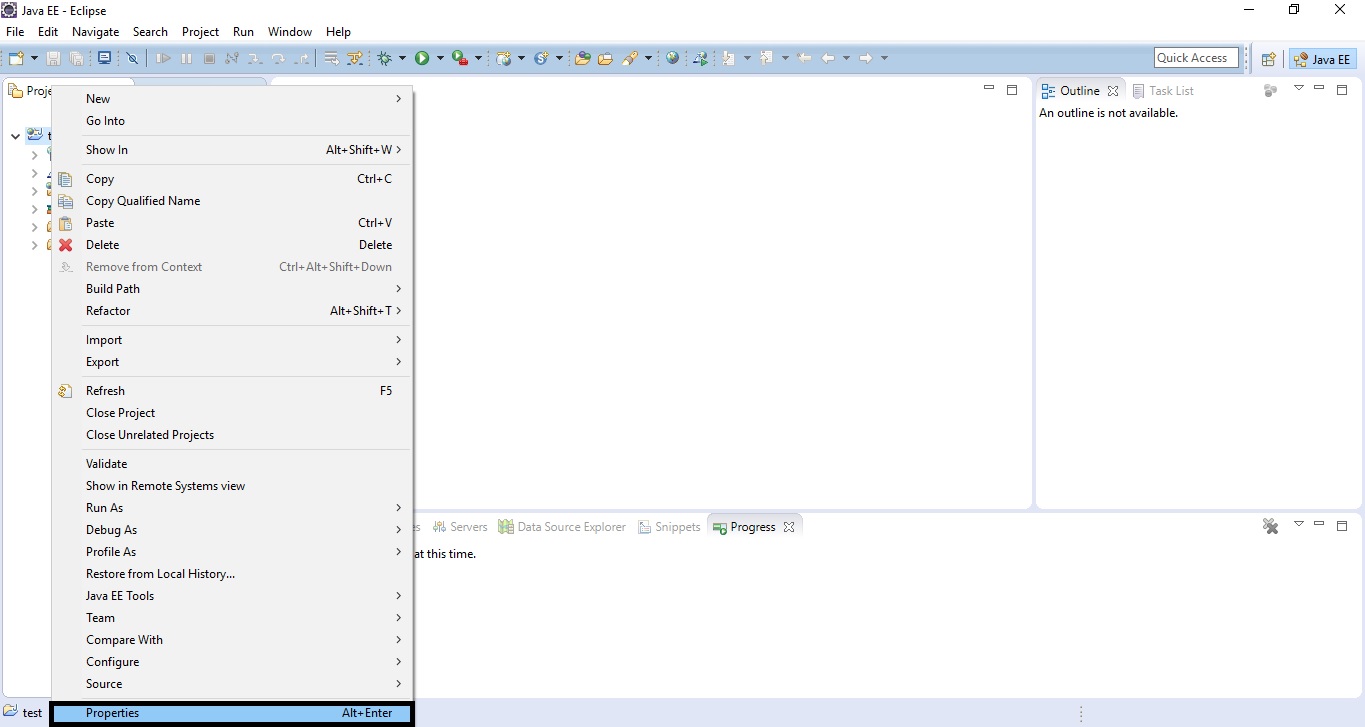
Task: Click the Back navigation arrow icon
Action: (828, 58)
